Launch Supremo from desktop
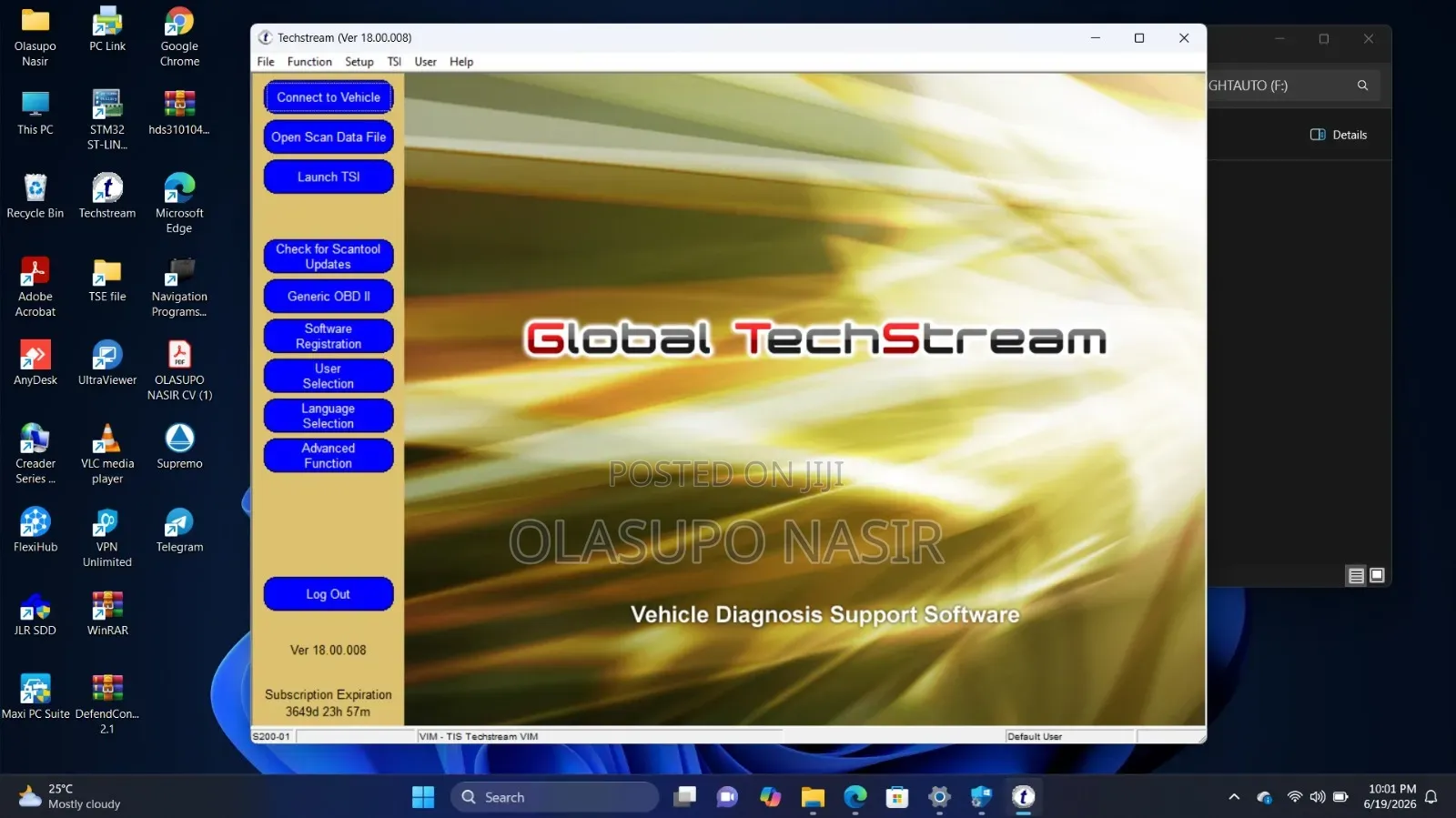This screenshot has width=1456, height=818. 179,446
